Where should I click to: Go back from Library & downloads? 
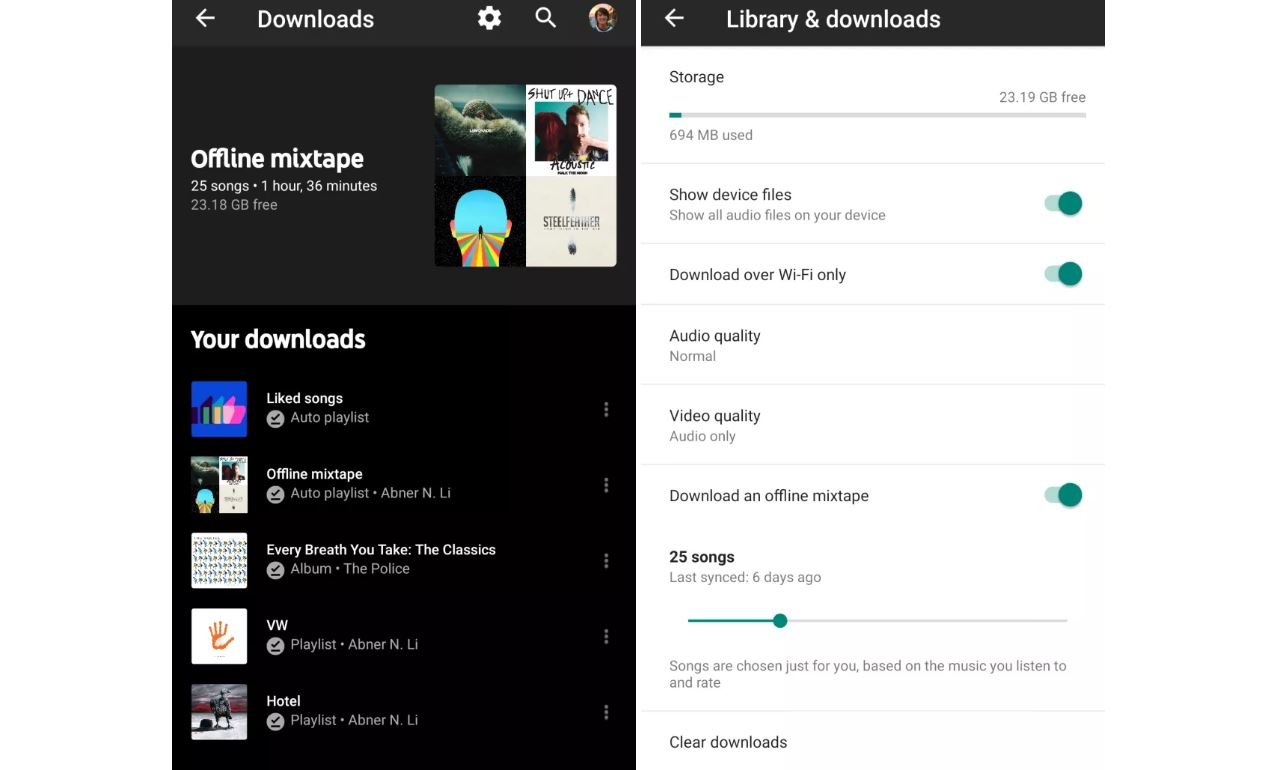[674, 18]
